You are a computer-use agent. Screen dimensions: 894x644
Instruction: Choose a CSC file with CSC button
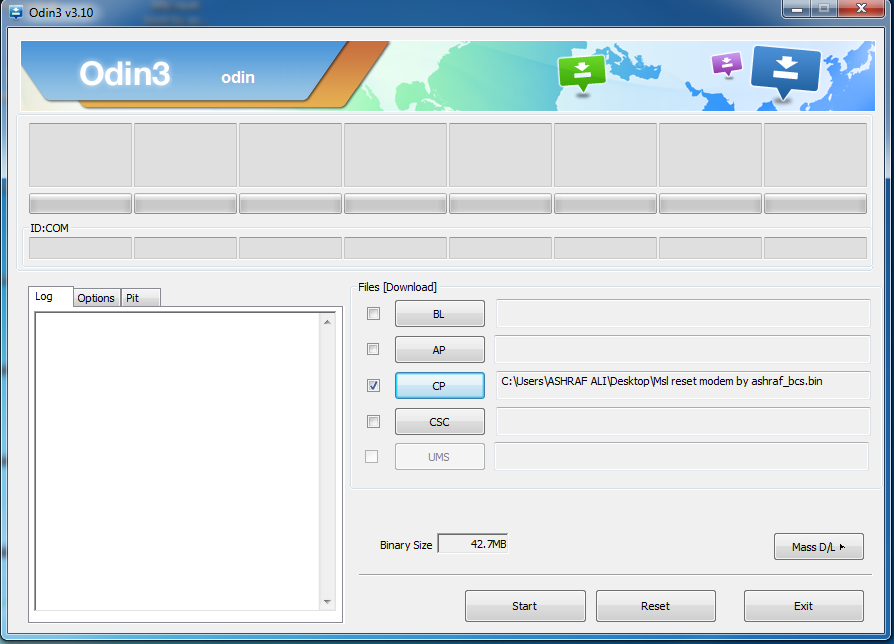[440, 422]
